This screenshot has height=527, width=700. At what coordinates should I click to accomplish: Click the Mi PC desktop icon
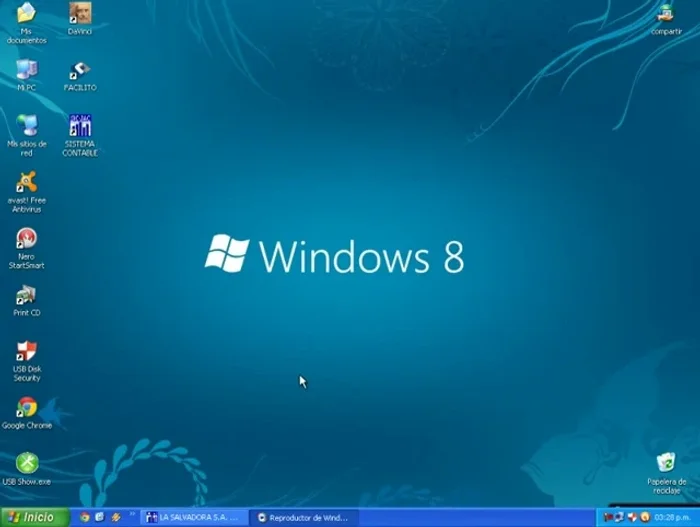pos(26,70)
